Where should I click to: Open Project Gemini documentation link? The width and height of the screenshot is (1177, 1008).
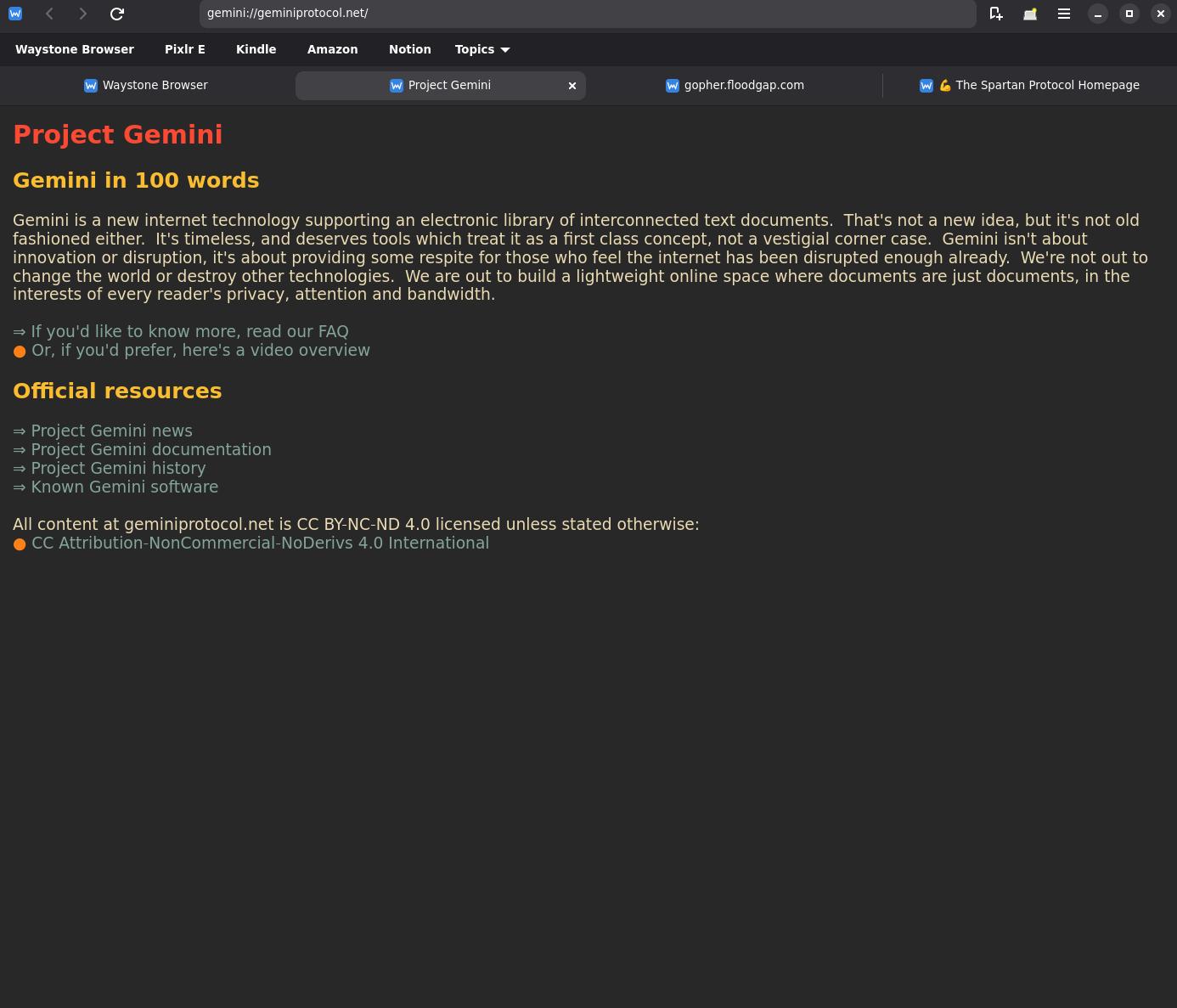[151, 450]
